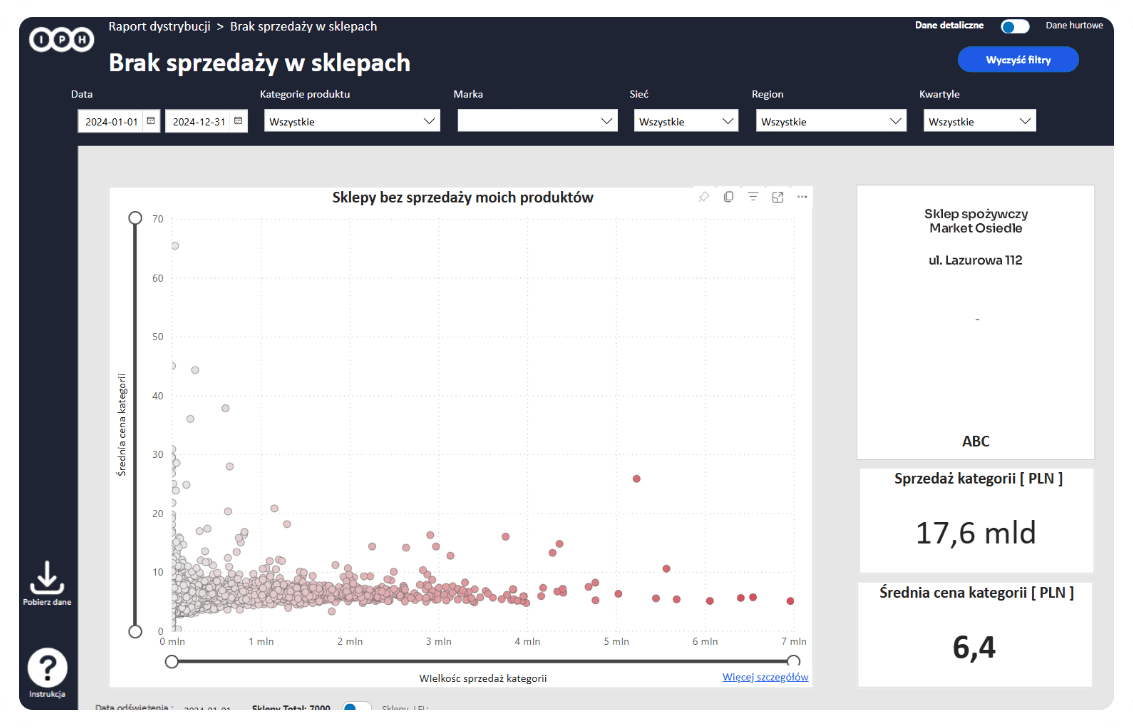The width and height of the screenshot is (1133, 728).
Task: Toggle the Sklepy Total switch
Action: point(356,709)
